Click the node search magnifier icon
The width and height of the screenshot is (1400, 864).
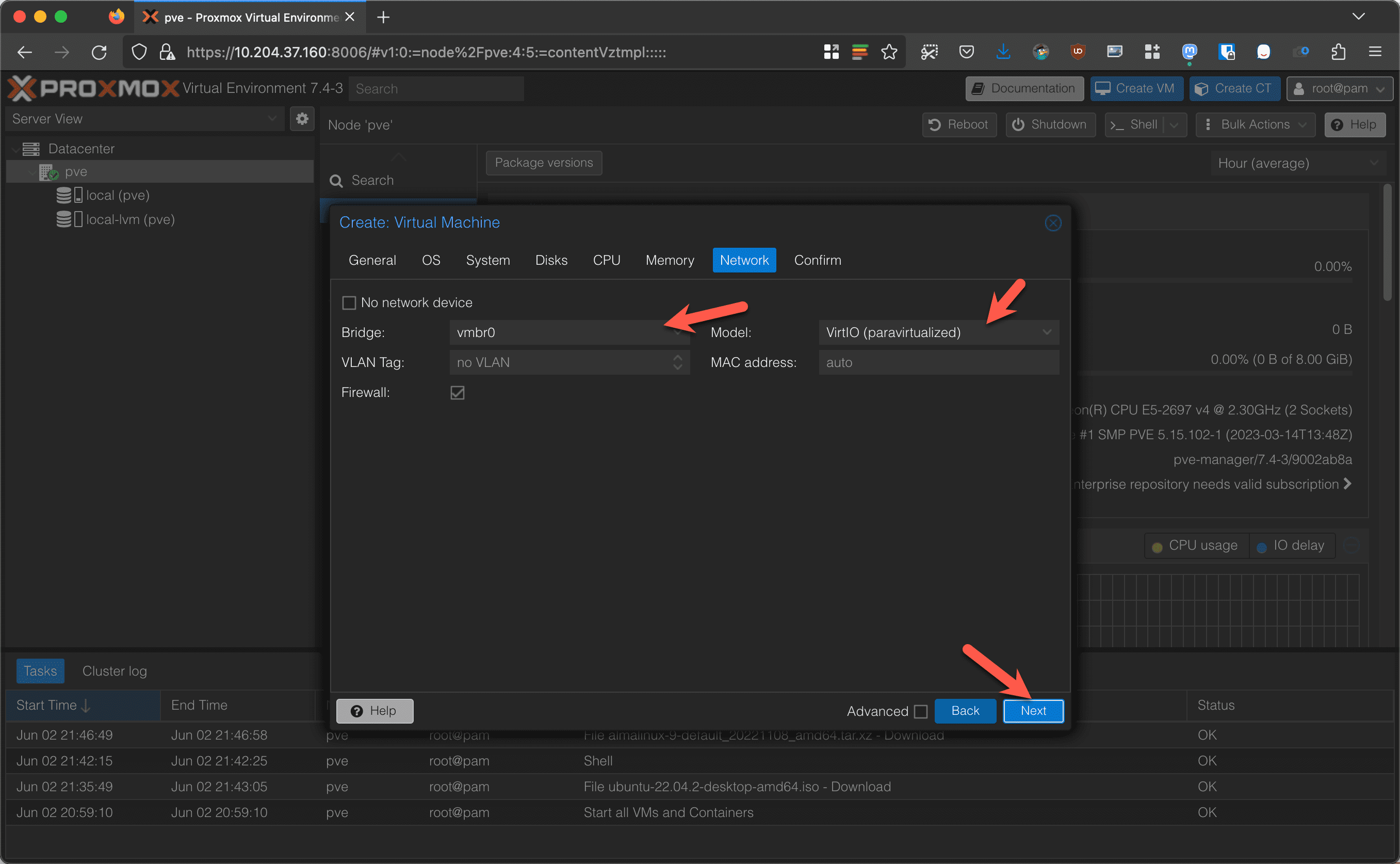tap(336, 181)
